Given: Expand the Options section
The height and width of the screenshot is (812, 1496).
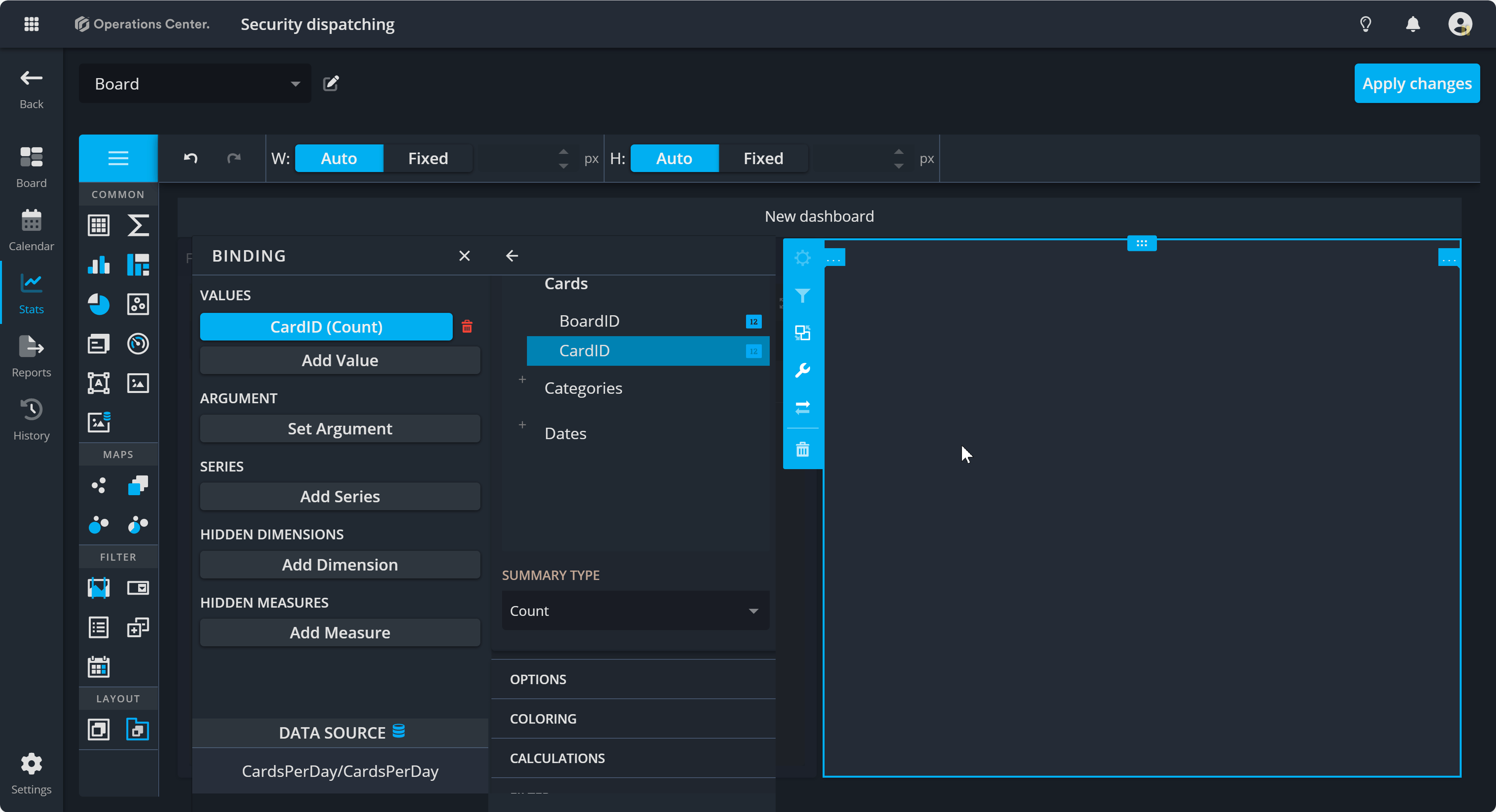Looking at the screenshot, I should (x=634, y=679).
